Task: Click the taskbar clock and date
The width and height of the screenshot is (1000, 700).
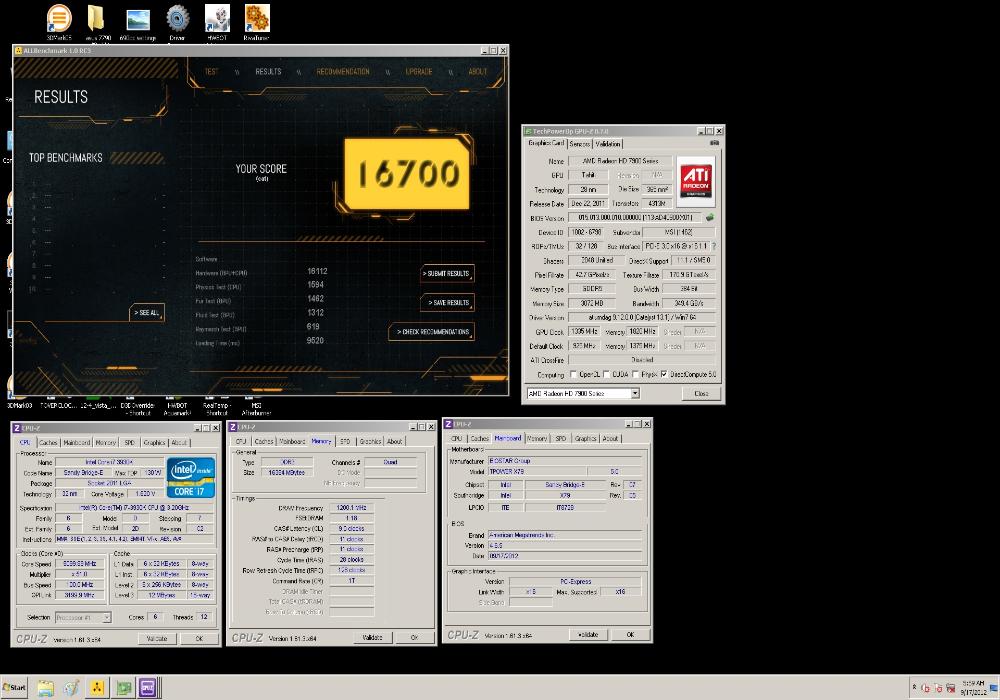Action: (973, 687)
